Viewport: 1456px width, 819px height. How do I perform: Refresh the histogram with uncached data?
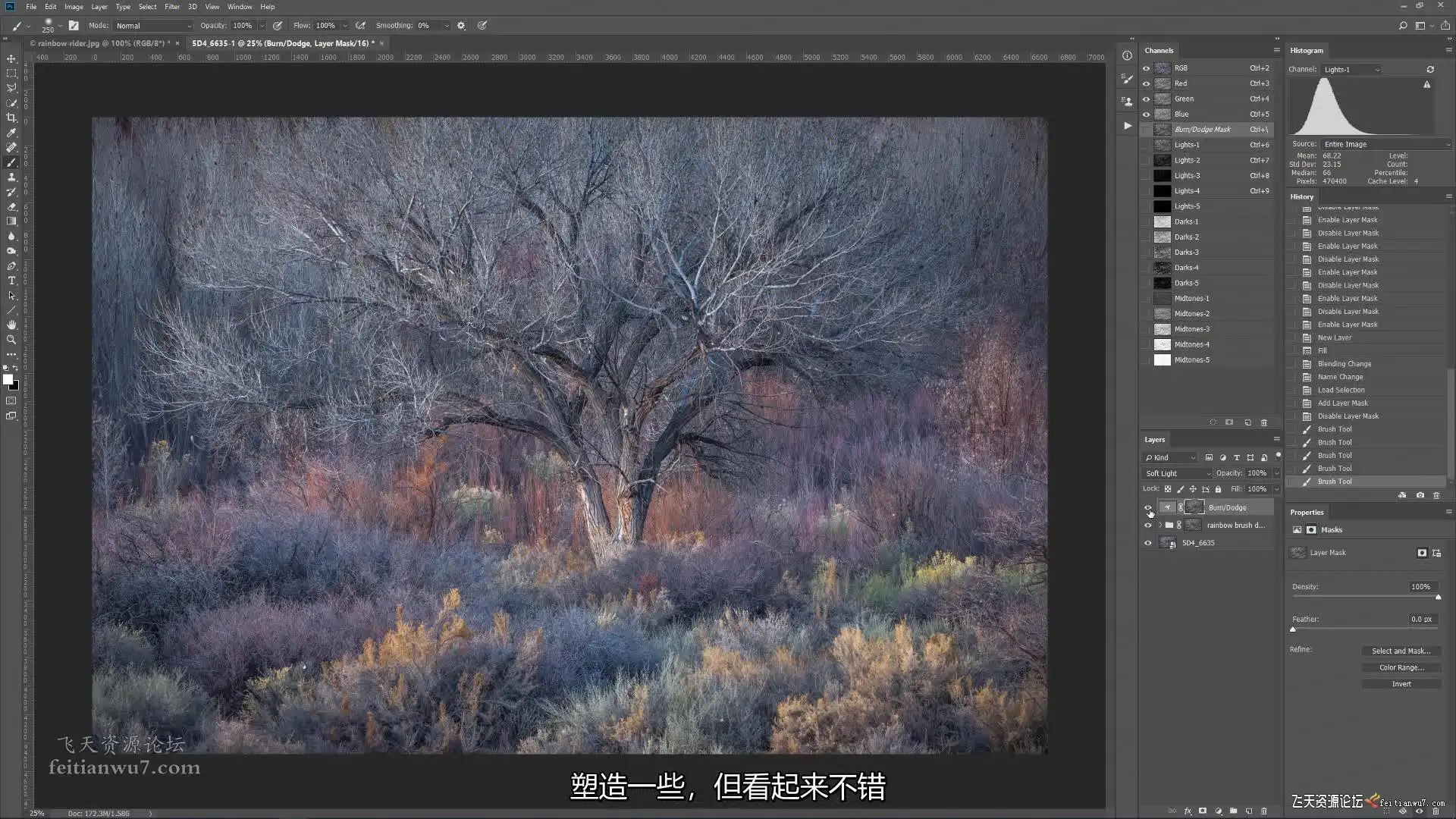[x=1429, y=69]
